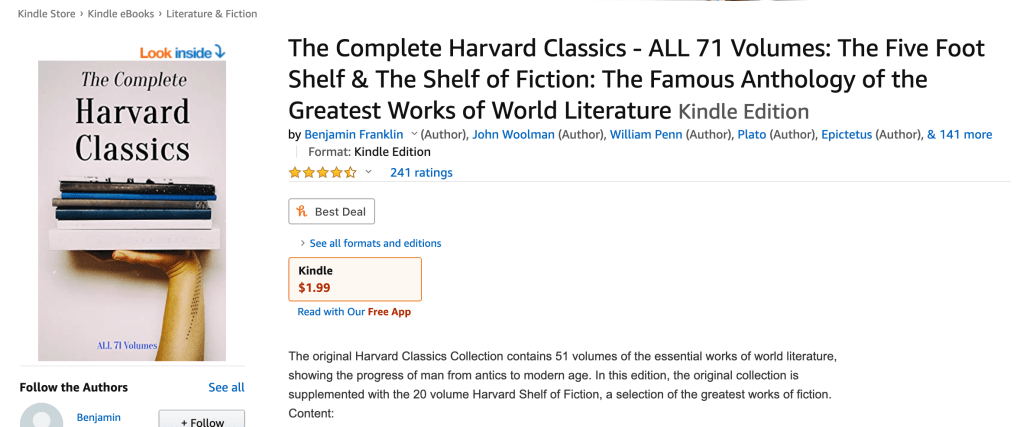Expand the Benjamin Franklin author dropdown
The image size is (1023, 427).
[x=414, y=135]
